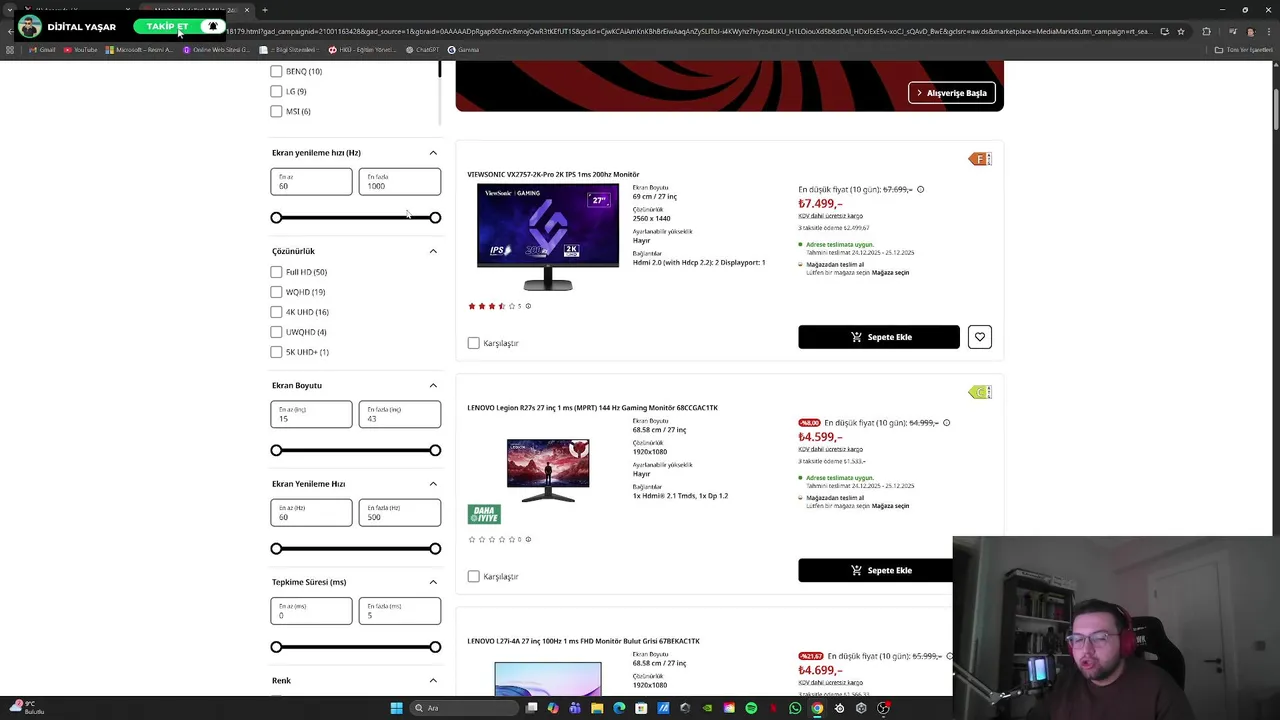This screenshot has width=1280, height=720.
Task: Open NVIDIA app from taskbar
Action: point(707,708)
